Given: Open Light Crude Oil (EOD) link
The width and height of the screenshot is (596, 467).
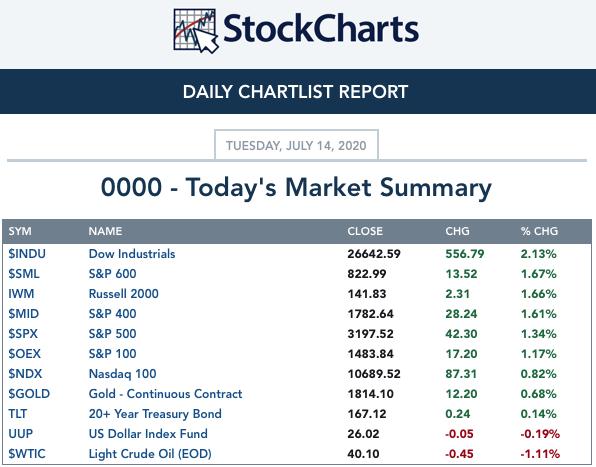Looking at the screenshot, I should [x=150, y=454].
